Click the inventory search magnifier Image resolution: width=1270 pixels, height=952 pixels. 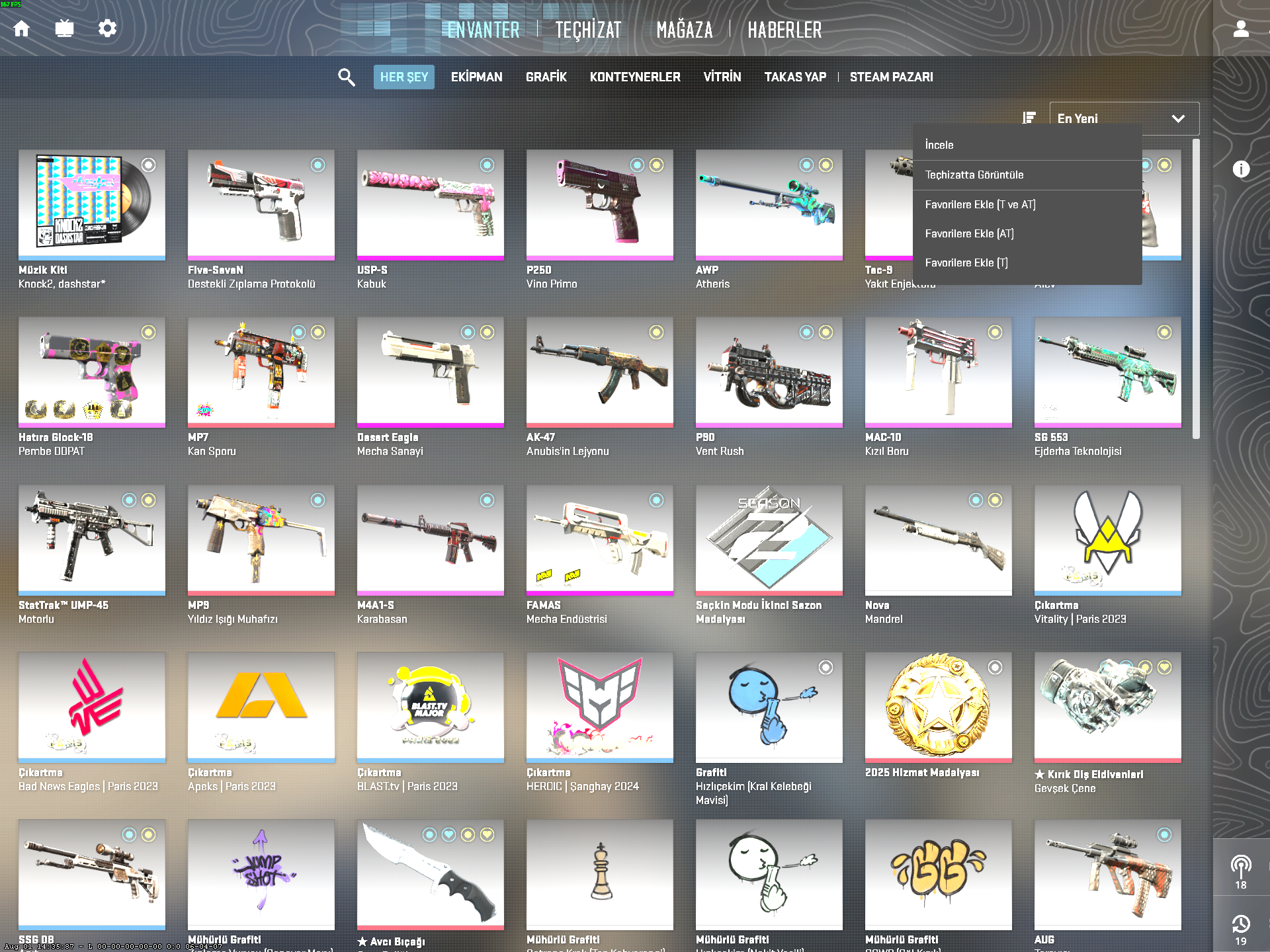coord(347,77)
